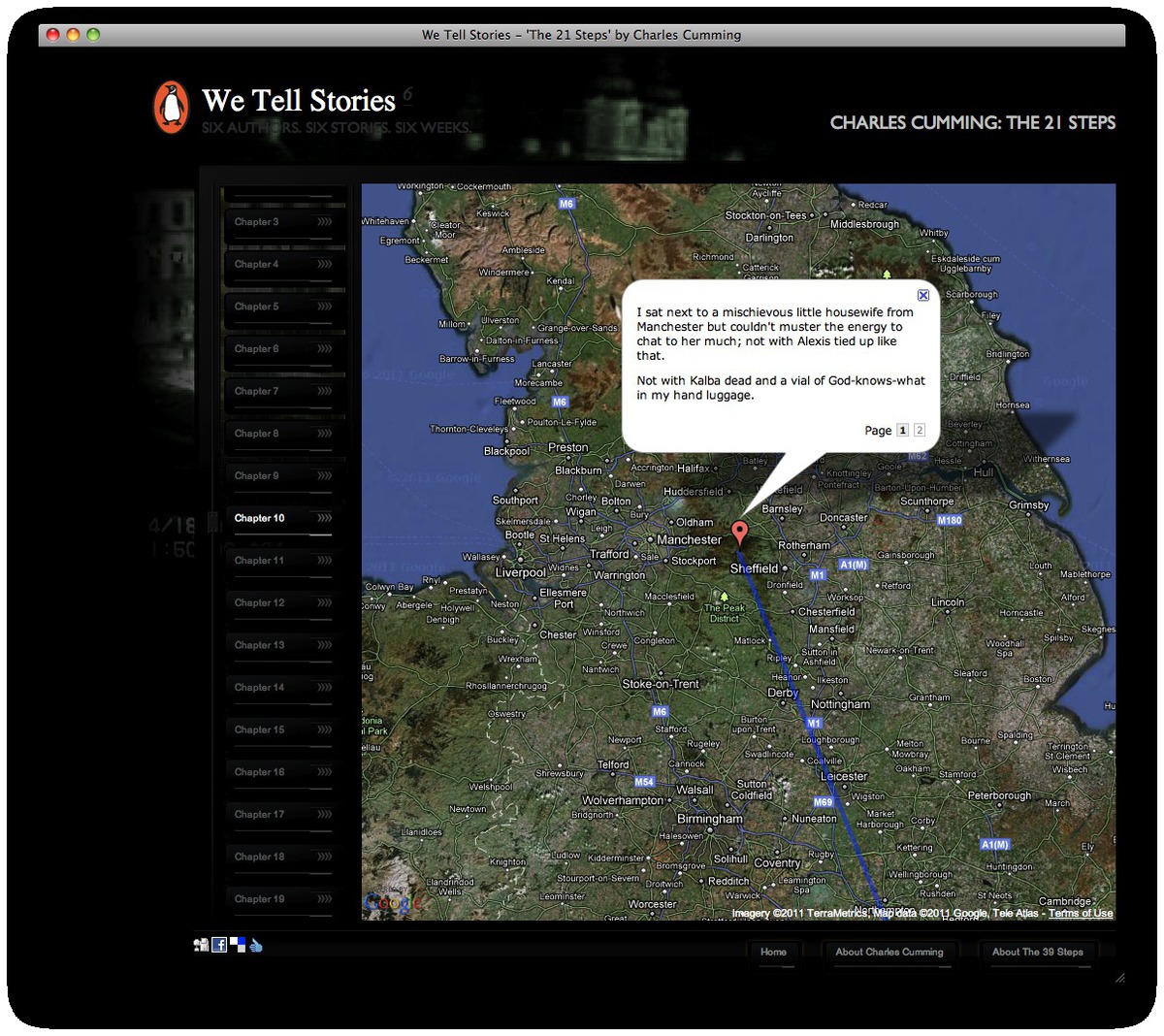Click the Preston label on the map
Image resolution: width=1164 pixels, height=1036 pixels.
(x=567, y=447)
